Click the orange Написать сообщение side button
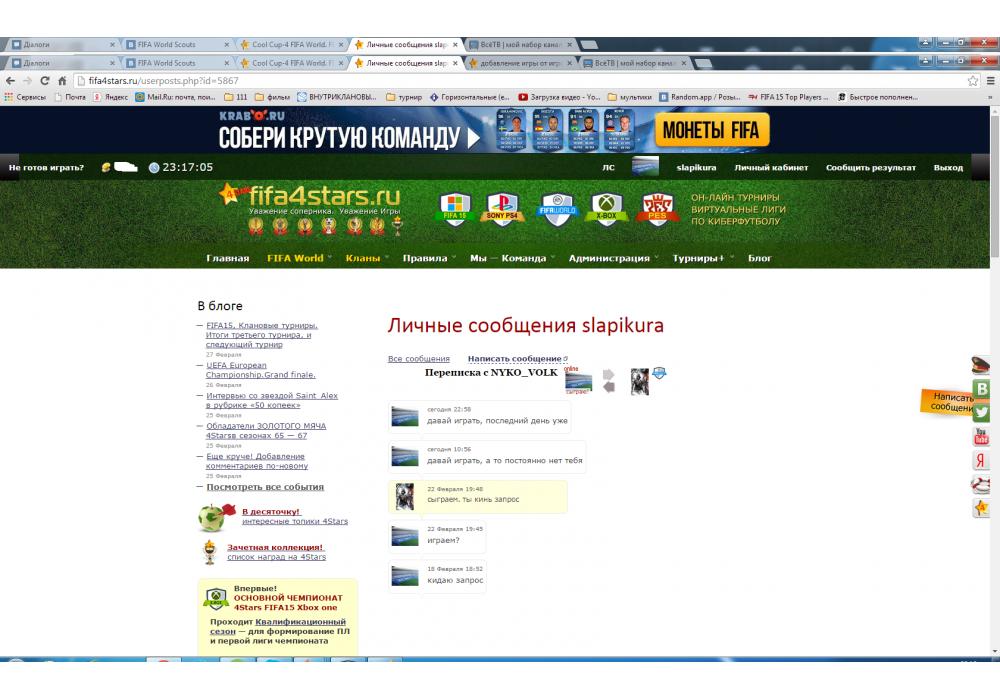This screenshot has height=700, width=1000. [x=948, y=402]
